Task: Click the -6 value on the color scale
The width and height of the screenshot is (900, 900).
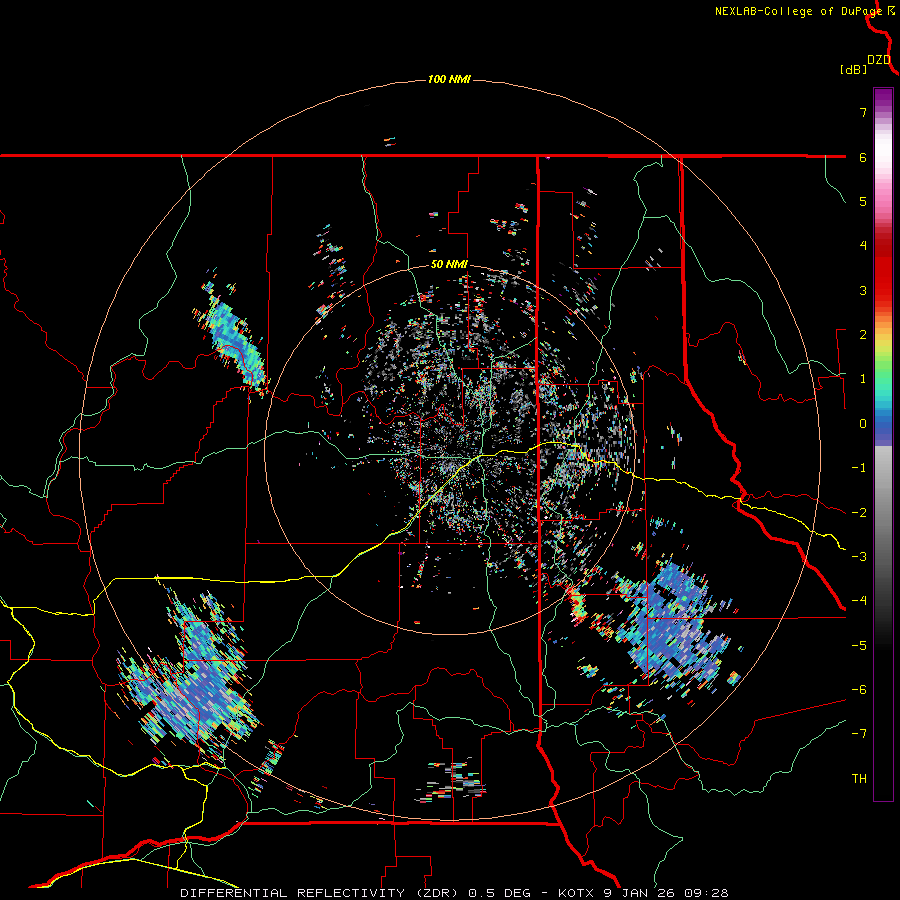Action: [x=859, y=690]
